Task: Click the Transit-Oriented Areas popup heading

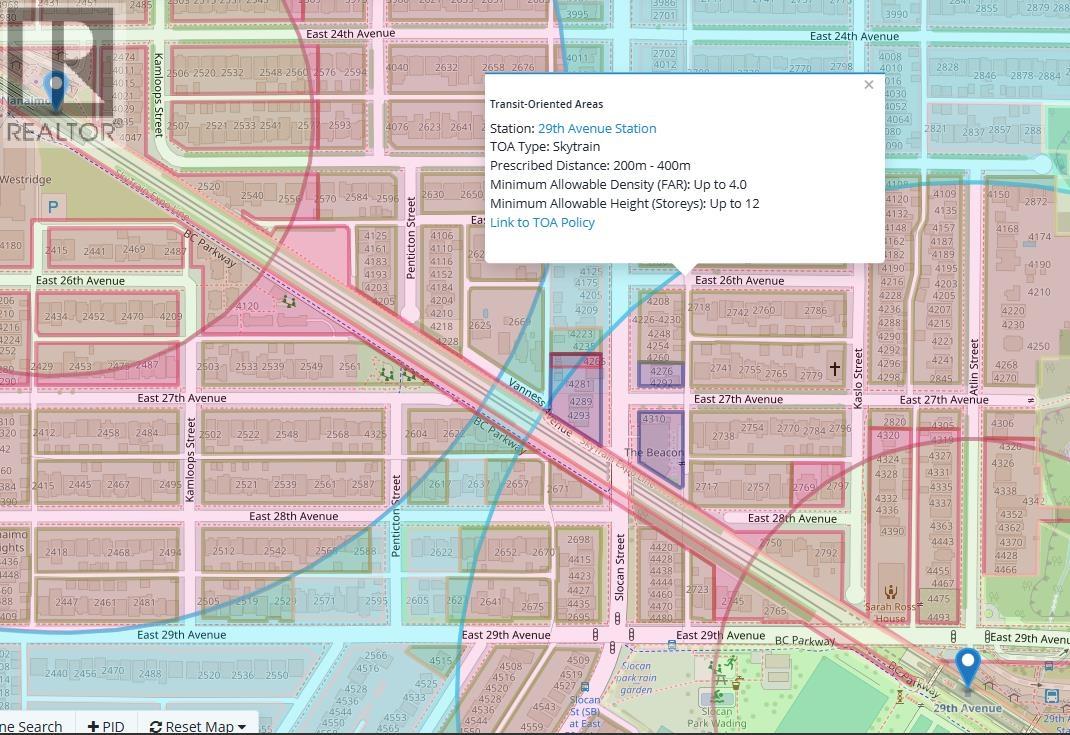Action: tap(546, 104)
